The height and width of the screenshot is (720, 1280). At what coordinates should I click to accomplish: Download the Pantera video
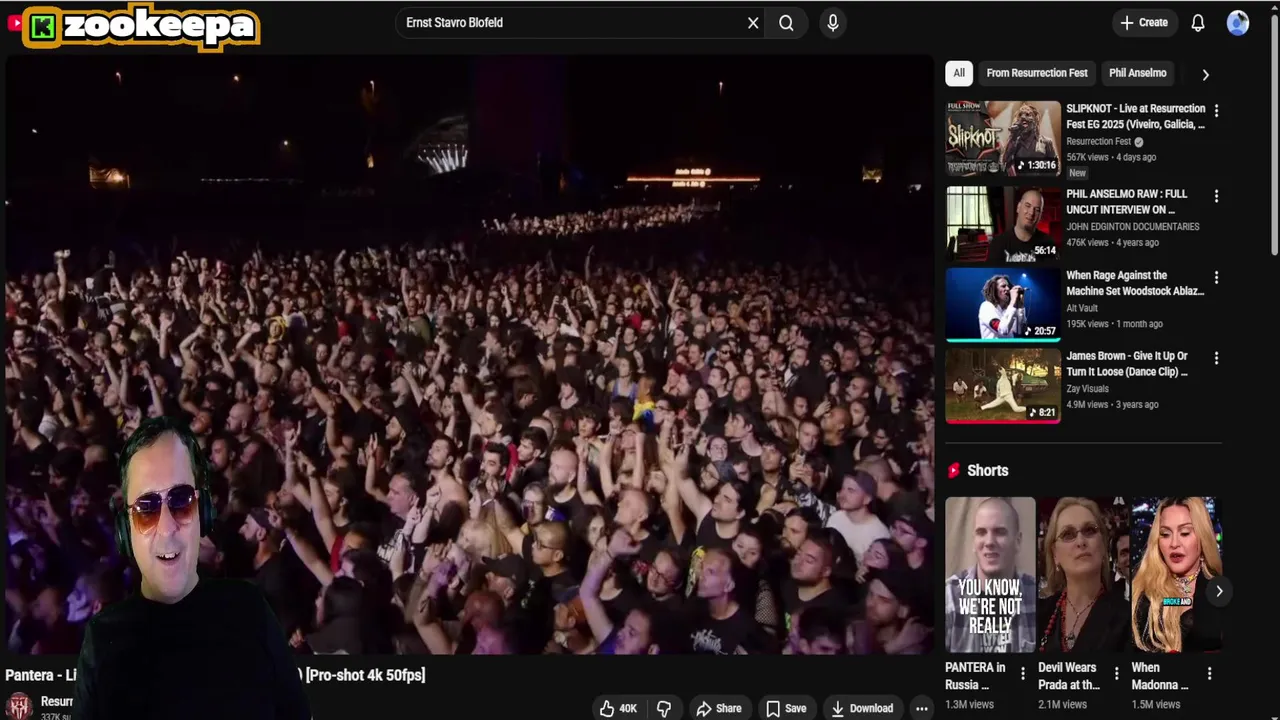[x=862, y=708]
